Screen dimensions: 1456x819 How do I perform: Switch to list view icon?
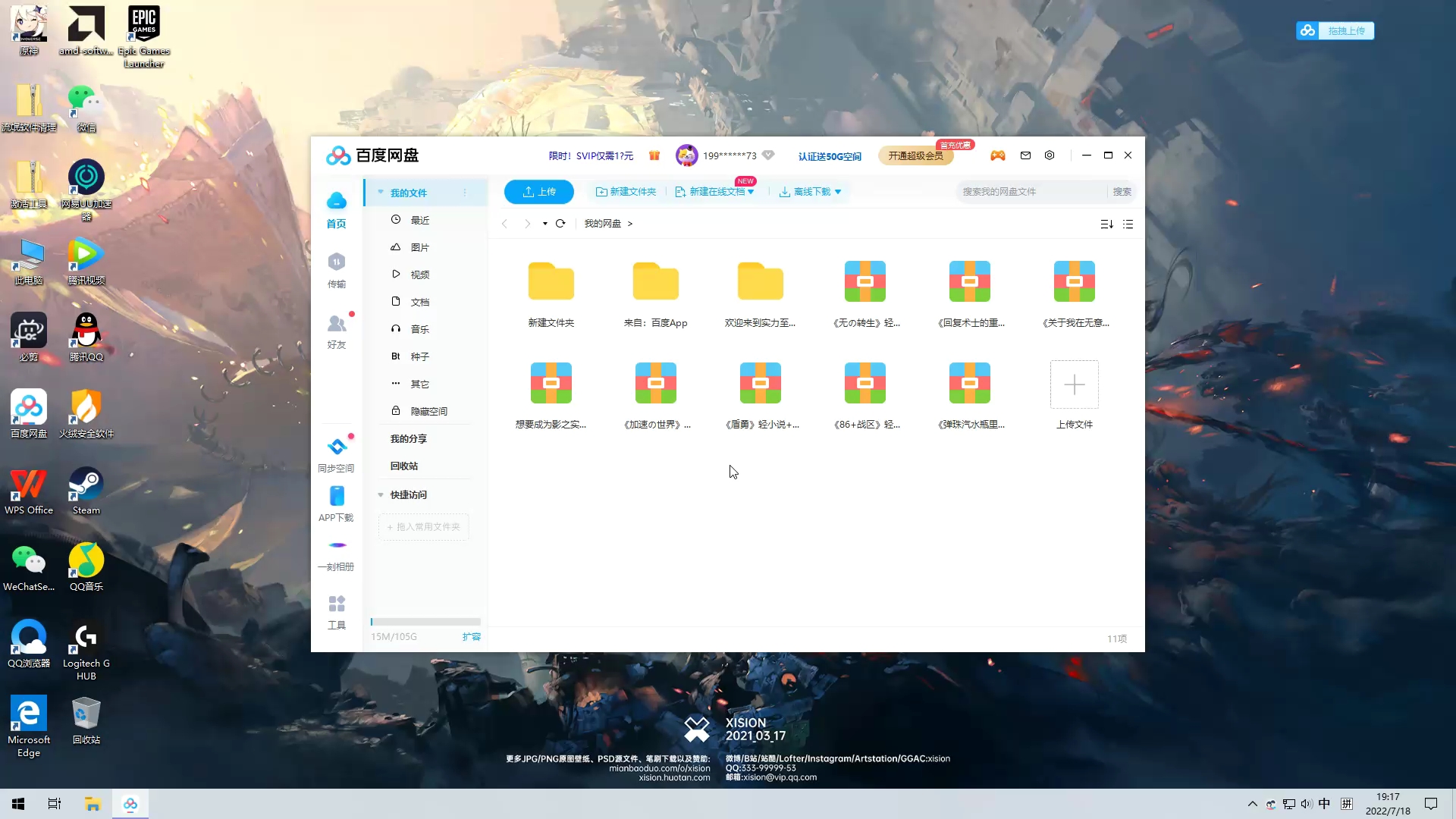(1128, 224)
